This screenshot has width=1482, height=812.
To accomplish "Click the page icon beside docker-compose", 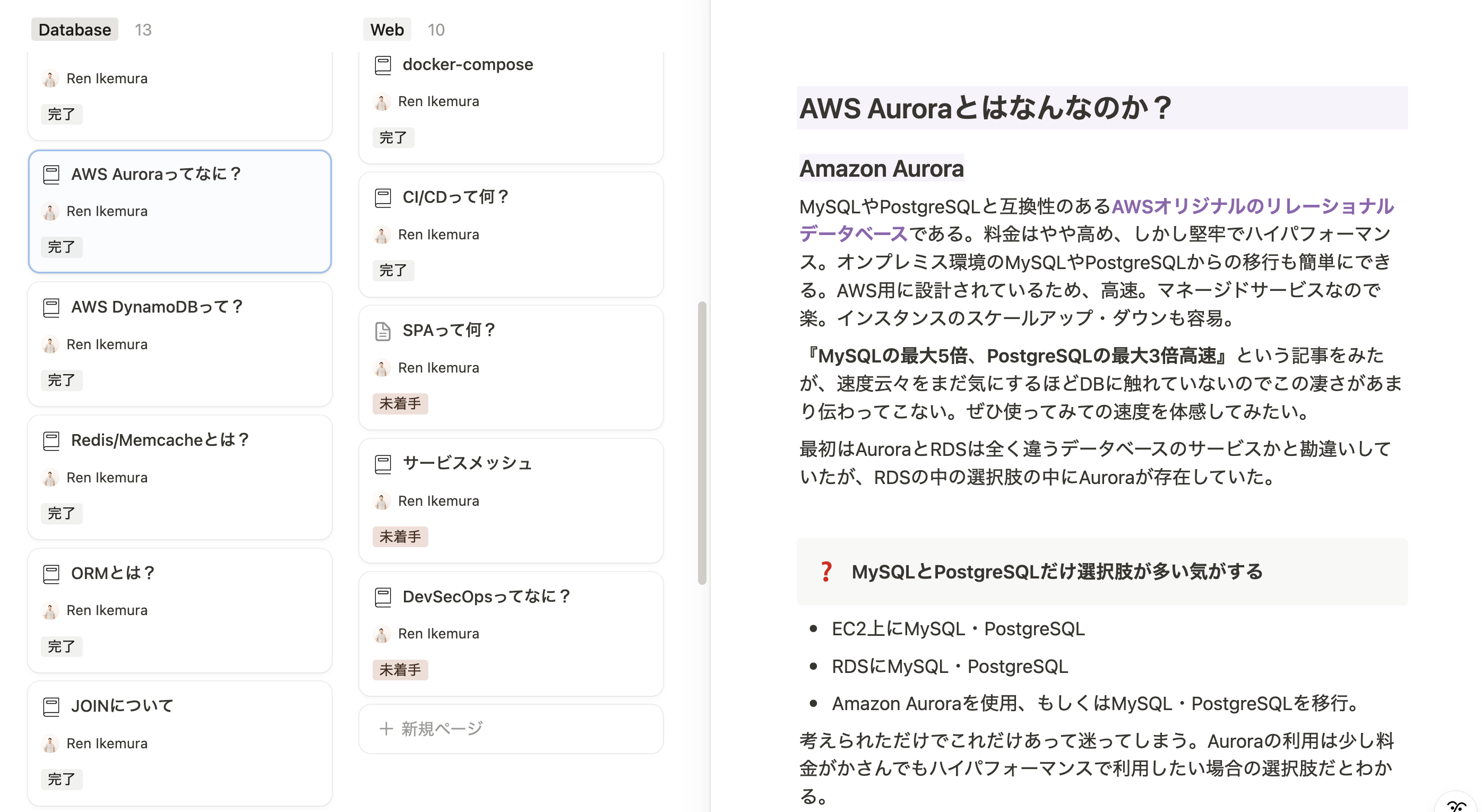I will (x=383, y=65).
